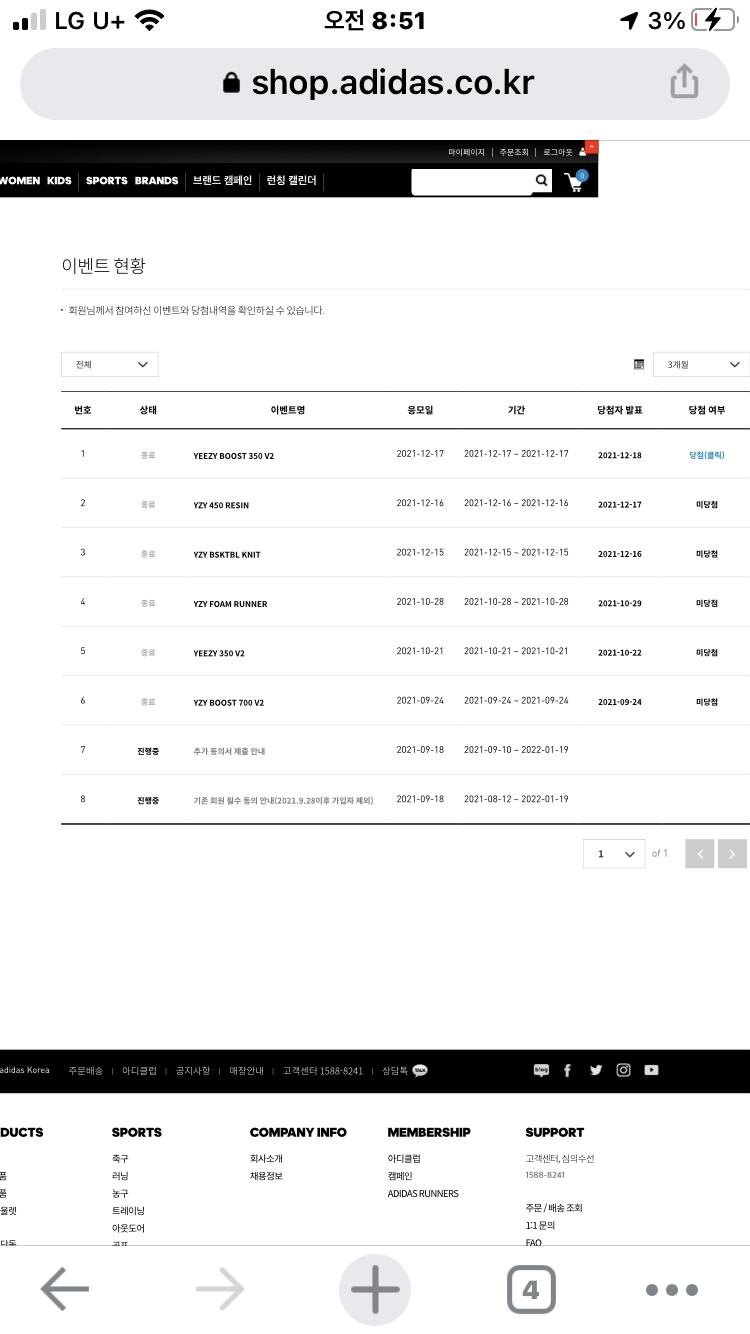750x1334 pixels.
Task: Tap lock icon in address bar
Action: [231, 83]
